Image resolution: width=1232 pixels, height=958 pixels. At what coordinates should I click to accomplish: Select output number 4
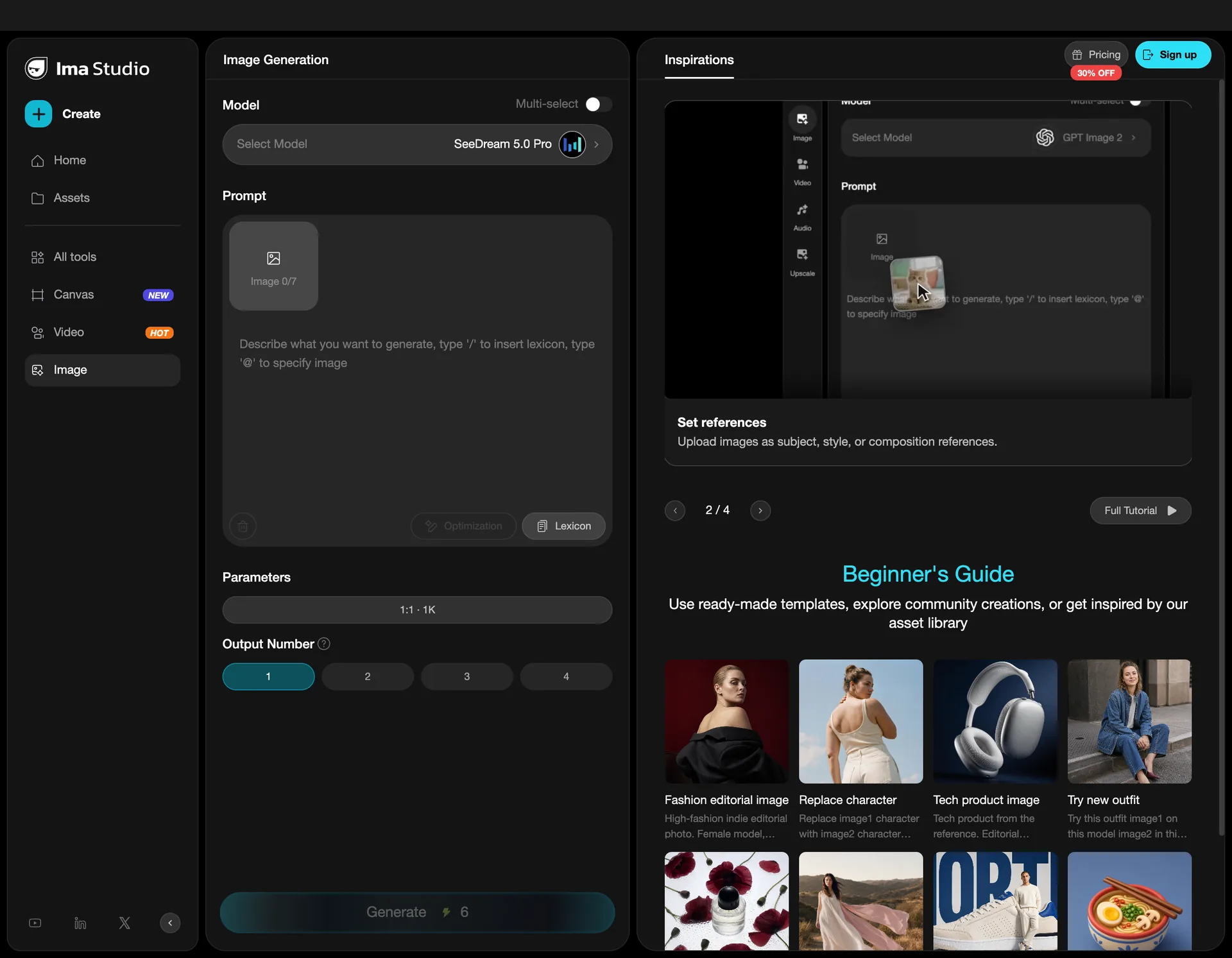coord(566,676)
